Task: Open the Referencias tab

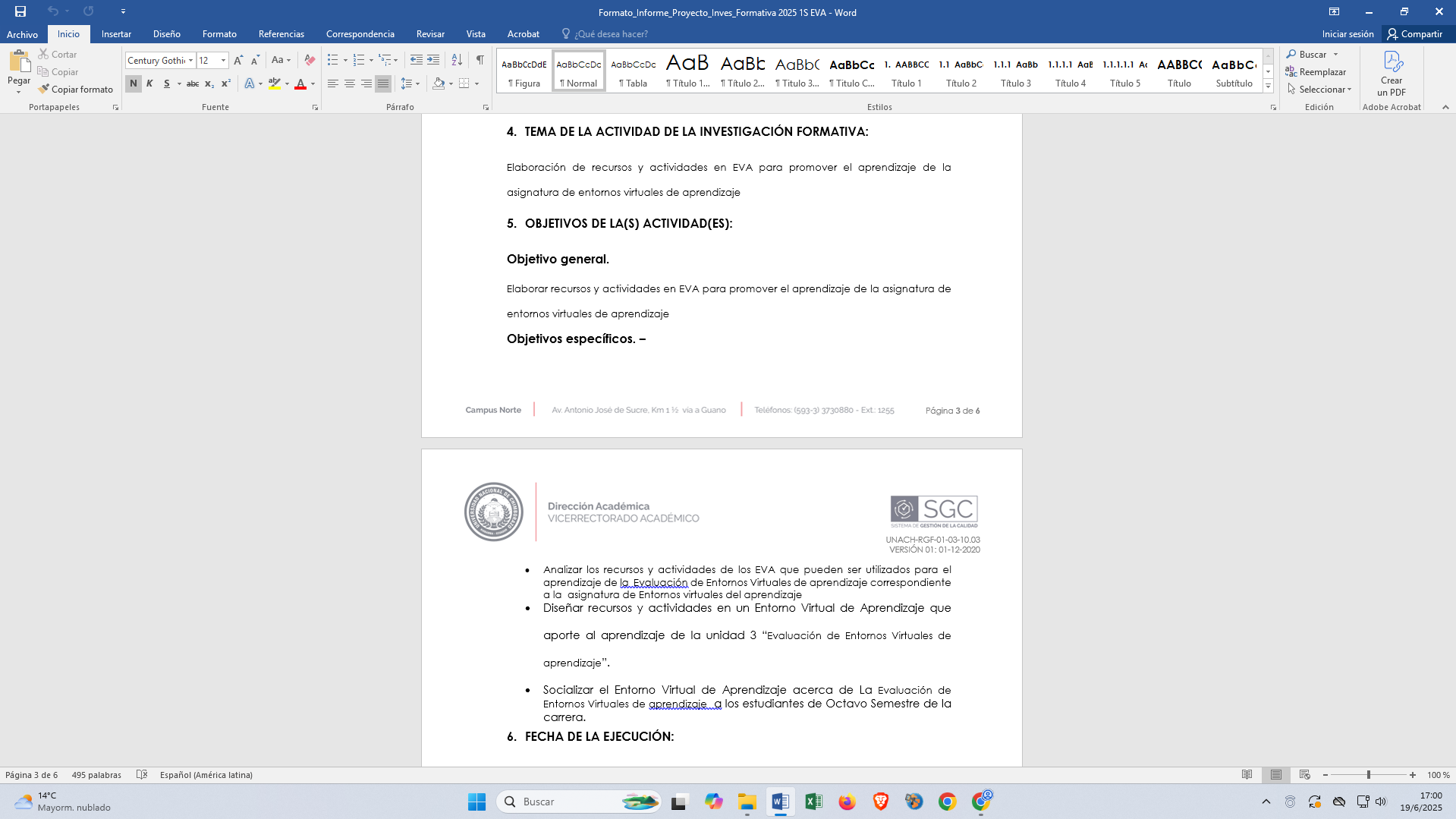Action: [281, 34]
